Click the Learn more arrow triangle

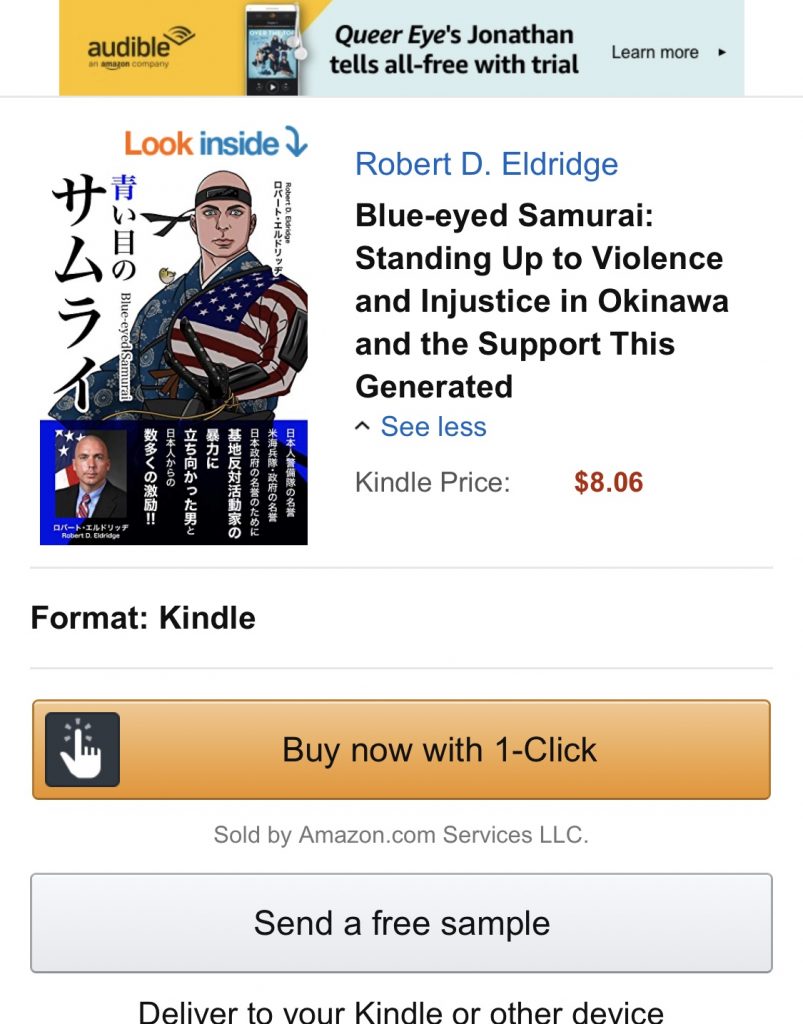pyautogui.click(x=722, y=52)
